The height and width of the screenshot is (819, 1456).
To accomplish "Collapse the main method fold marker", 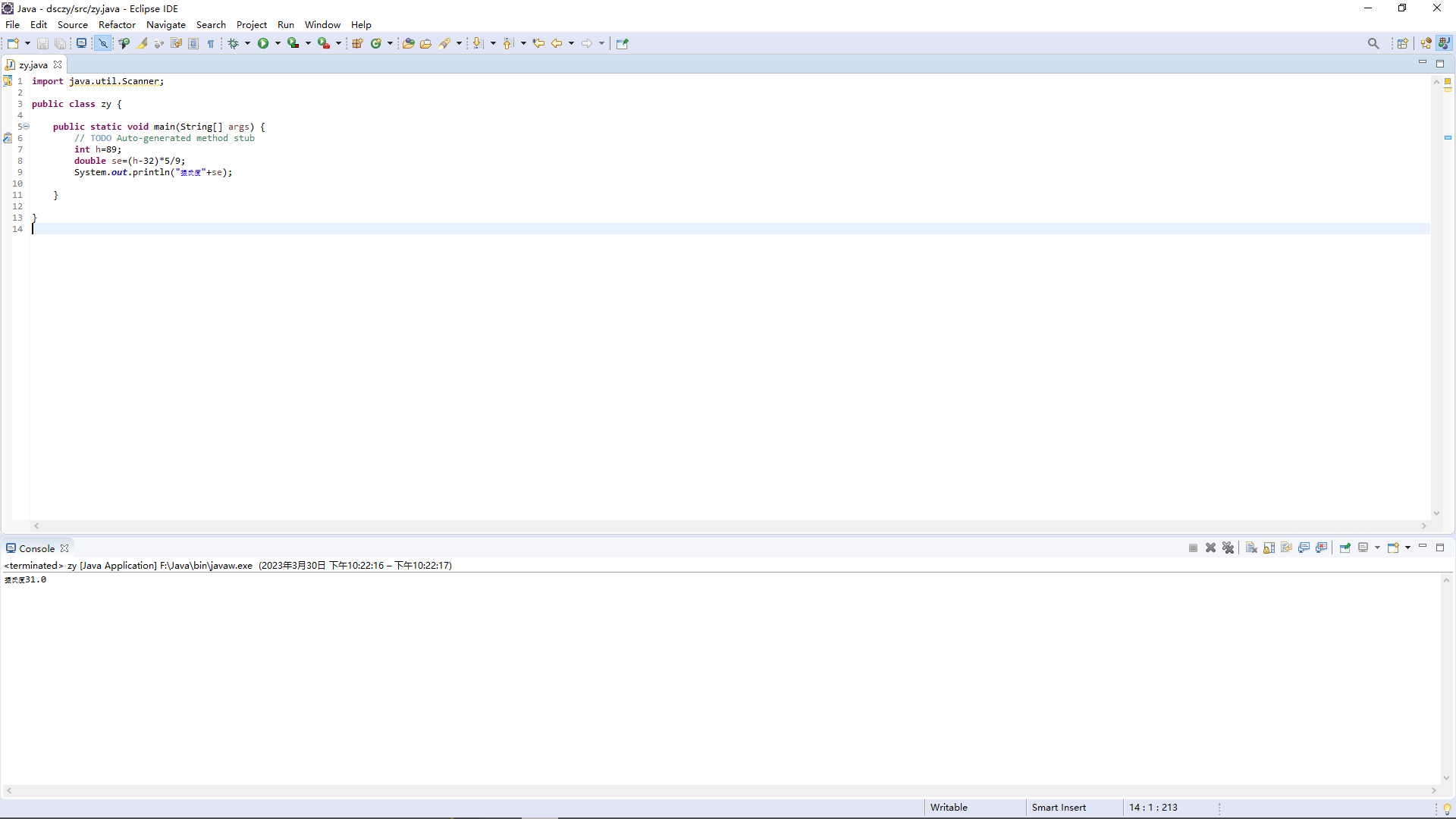I will pos(26,127).
